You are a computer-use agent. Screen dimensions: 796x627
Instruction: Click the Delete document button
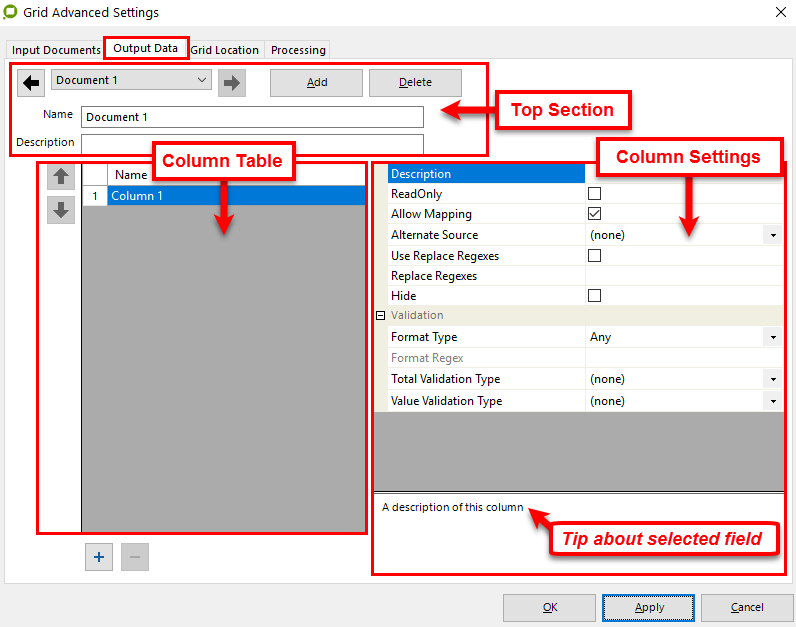pos(415,82)
